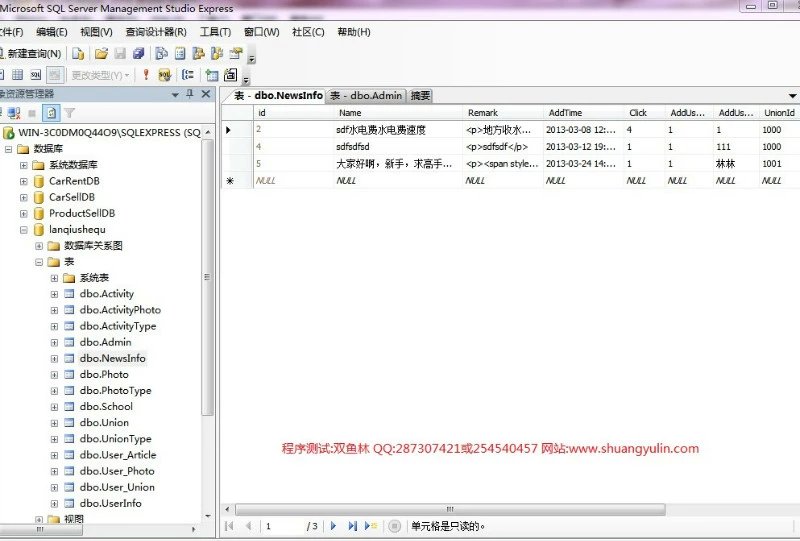Open the Community (社区) menu
The width and height of the screenshot is (800, 541).
pos(308,32)
